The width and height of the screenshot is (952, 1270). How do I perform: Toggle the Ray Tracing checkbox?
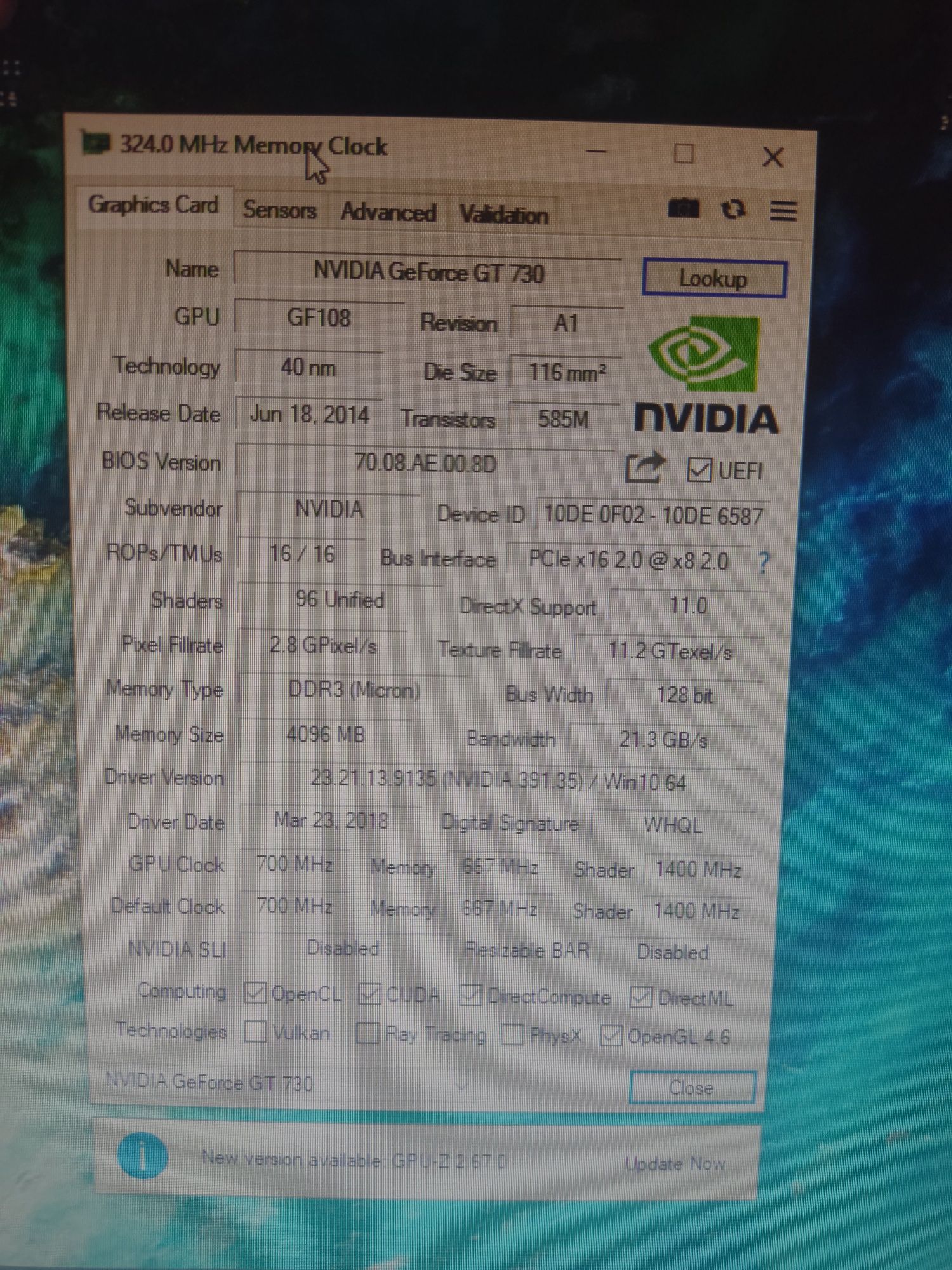[367, 1033]
